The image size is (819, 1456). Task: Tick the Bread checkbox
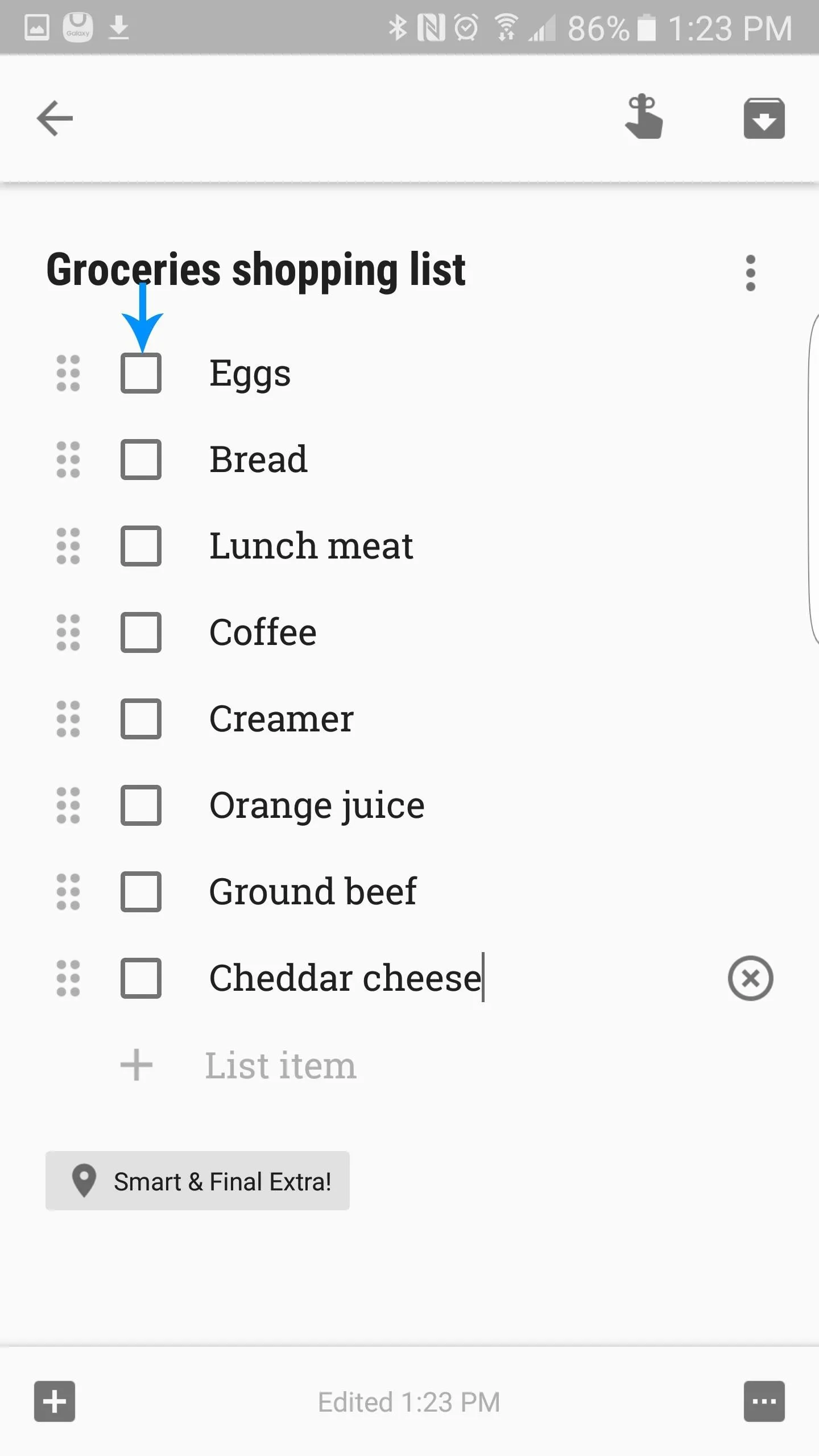pyautogui.click(x=141, y=460)
